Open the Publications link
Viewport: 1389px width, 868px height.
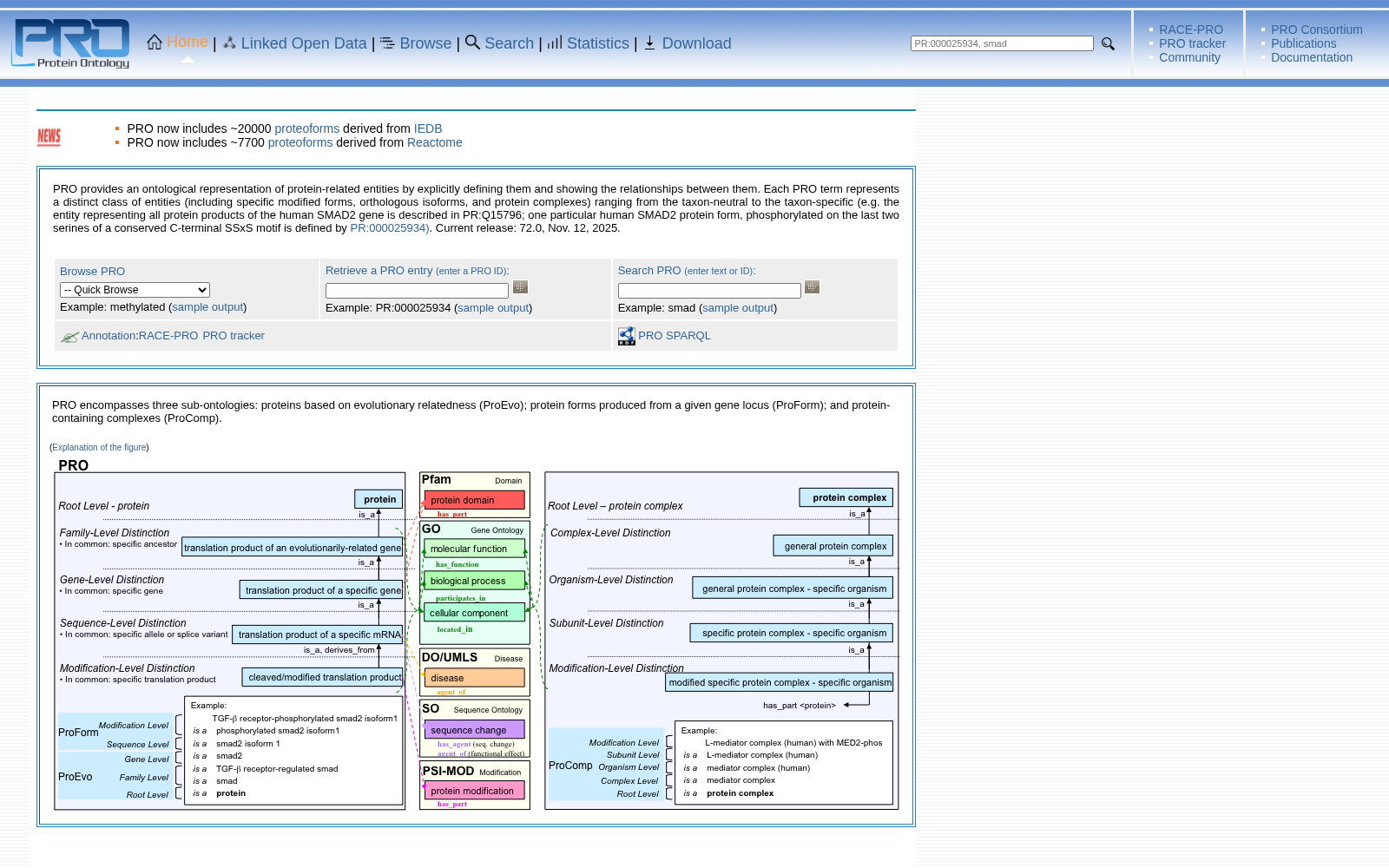(x=1304, y=43)
